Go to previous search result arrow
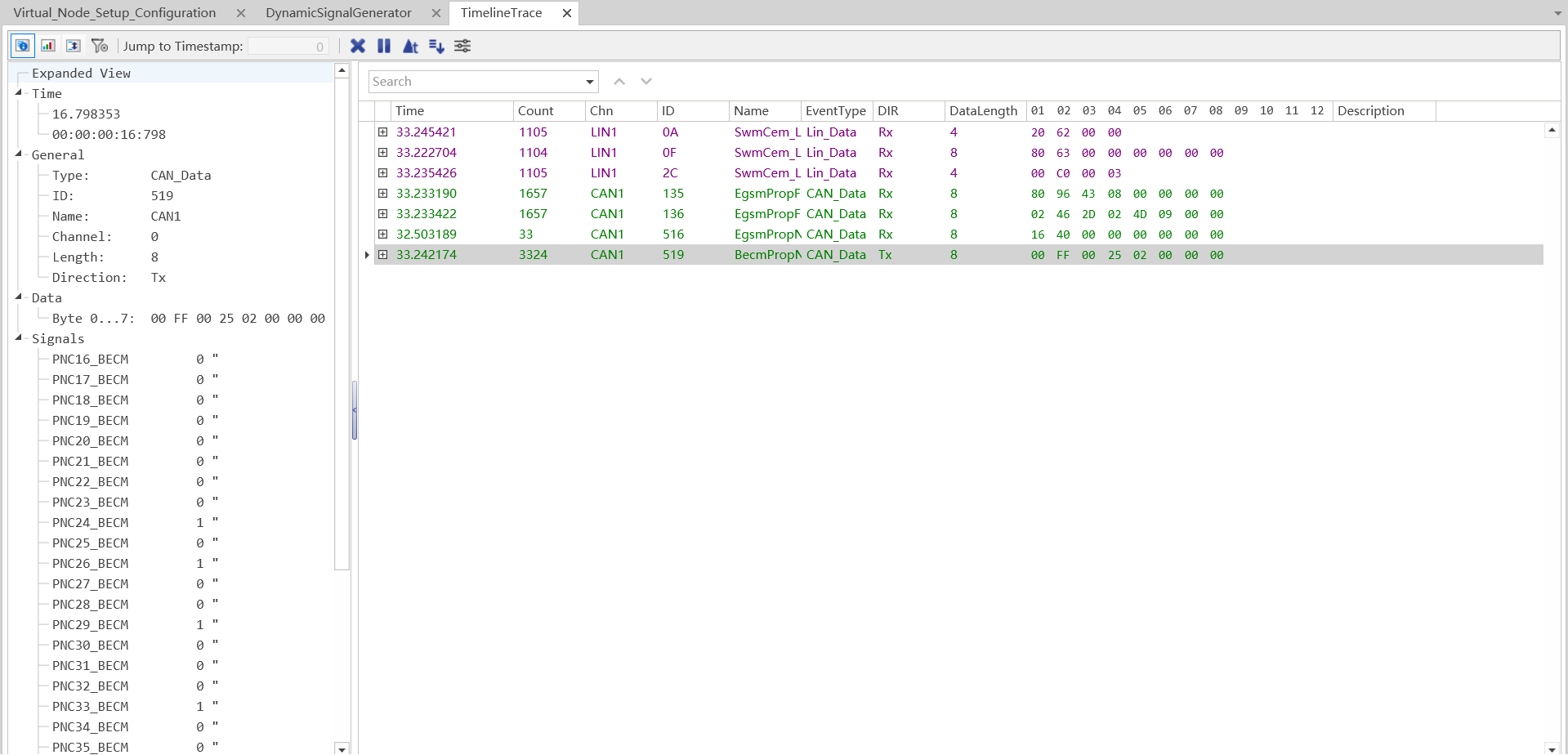Viewport: 1568px width, 755px height. pos(619,82)
